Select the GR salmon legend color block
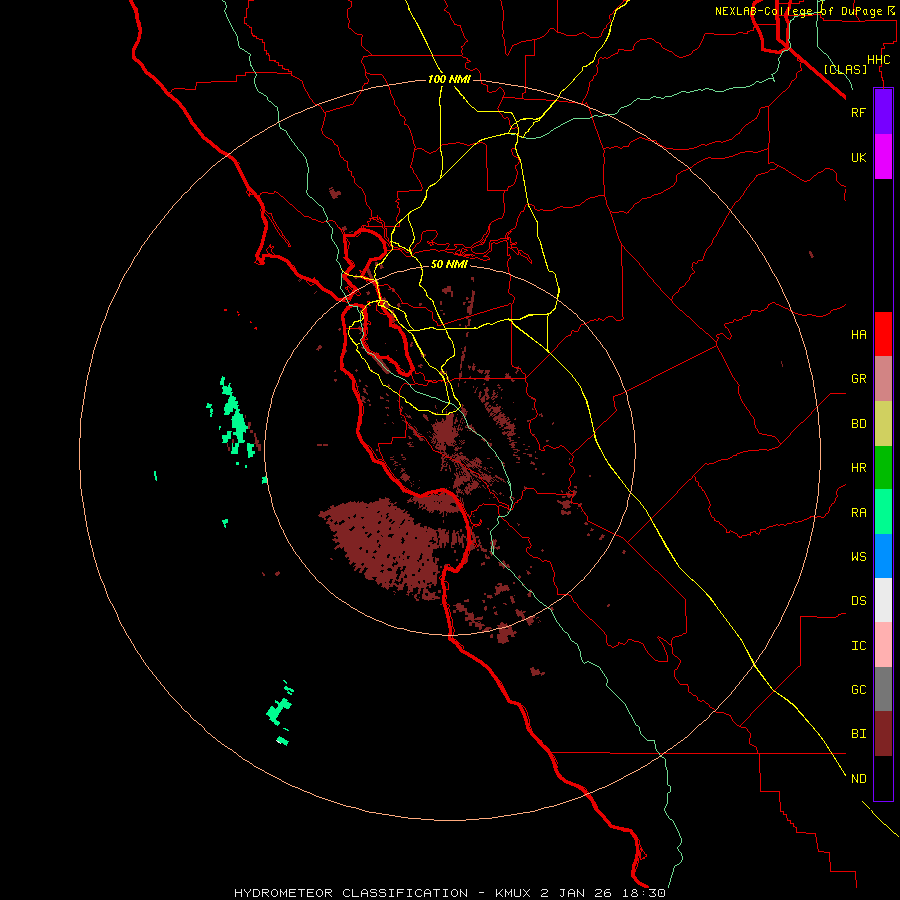 tap(883, 379)
